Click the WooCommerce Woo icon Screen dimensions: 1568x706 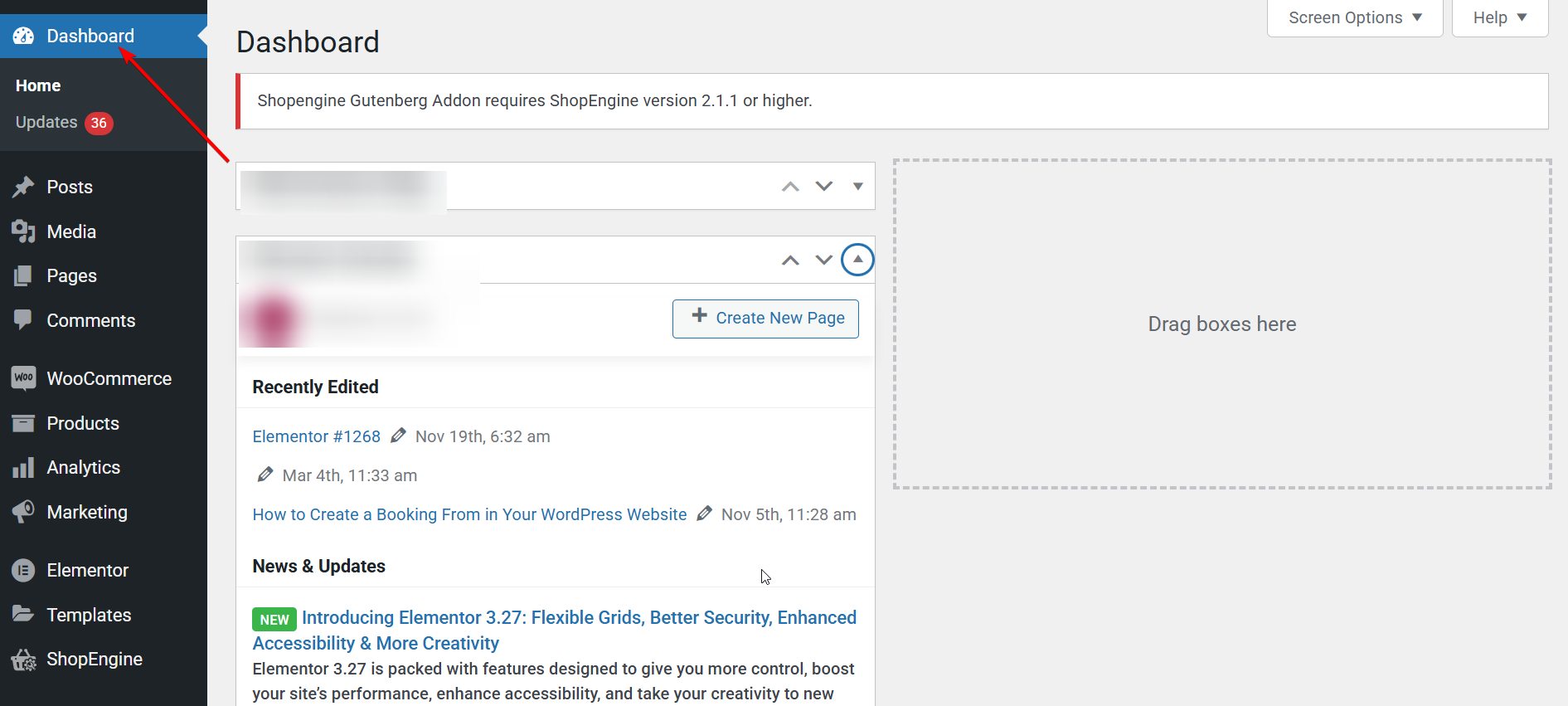point(23,378)
